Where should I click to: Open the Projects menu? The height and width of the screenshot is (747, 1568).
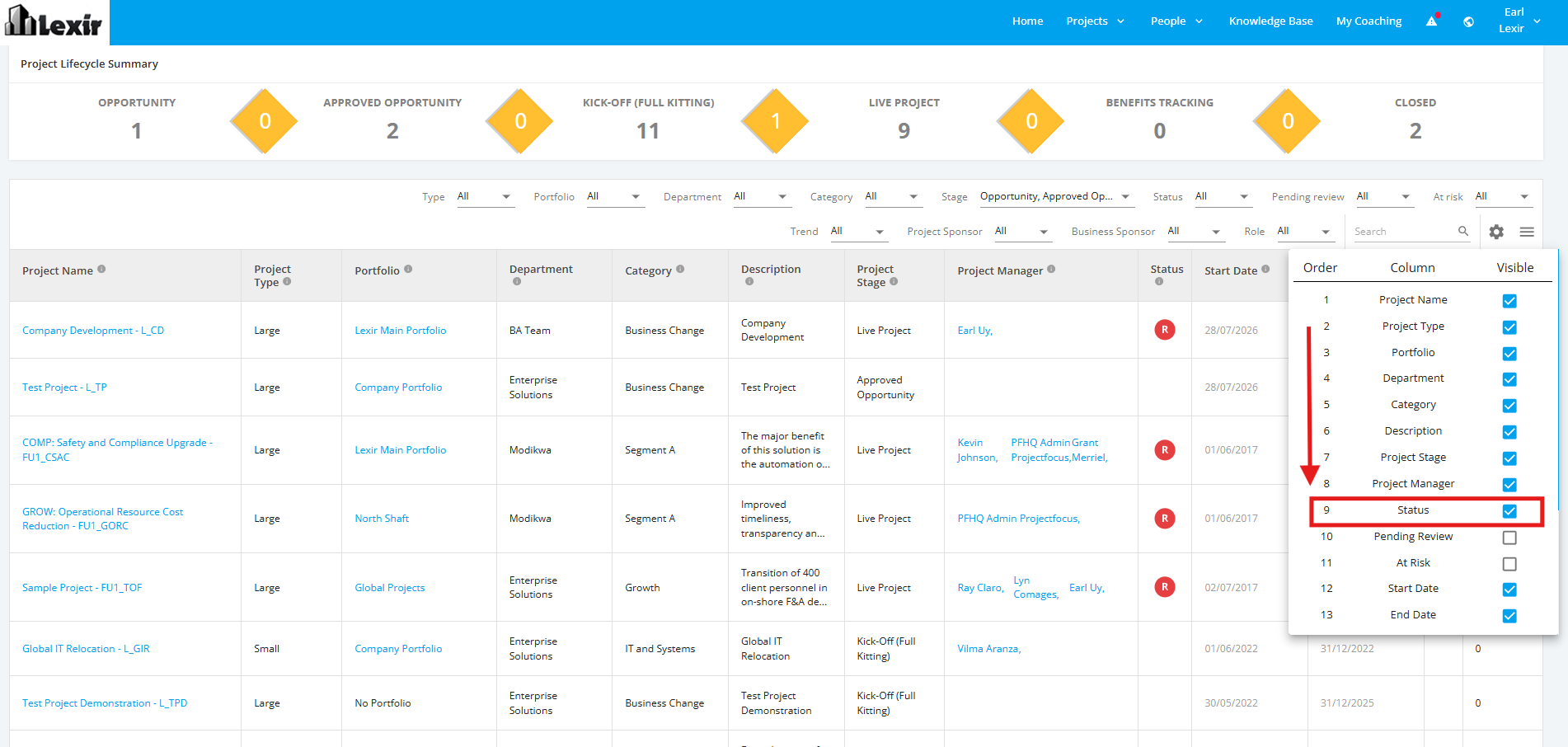[1095, 21]
